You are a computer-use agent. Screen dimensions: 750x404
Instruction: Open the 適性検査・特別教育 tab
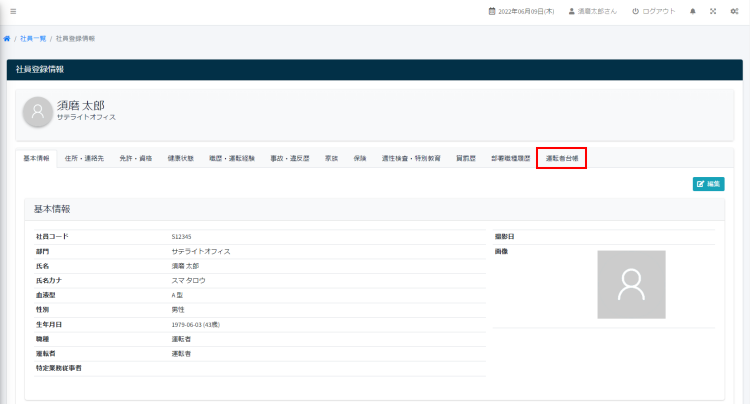(x=410, y=158)
